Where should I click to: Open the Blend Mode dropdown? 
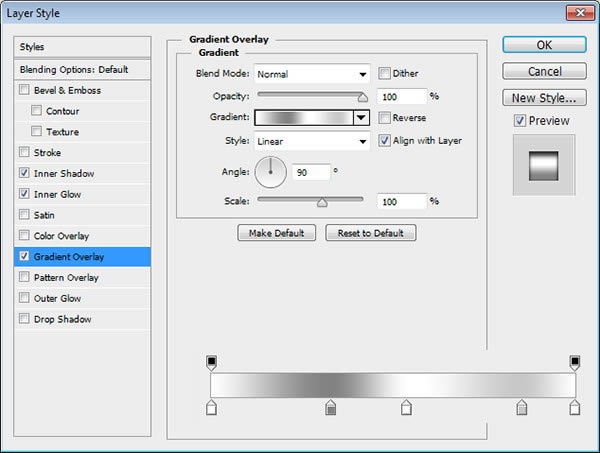click(312, 74)
